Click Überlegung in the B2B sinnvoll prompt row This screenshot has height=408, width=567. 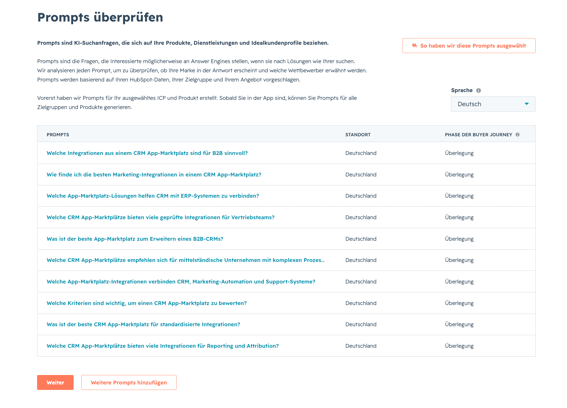coord(459,153)
